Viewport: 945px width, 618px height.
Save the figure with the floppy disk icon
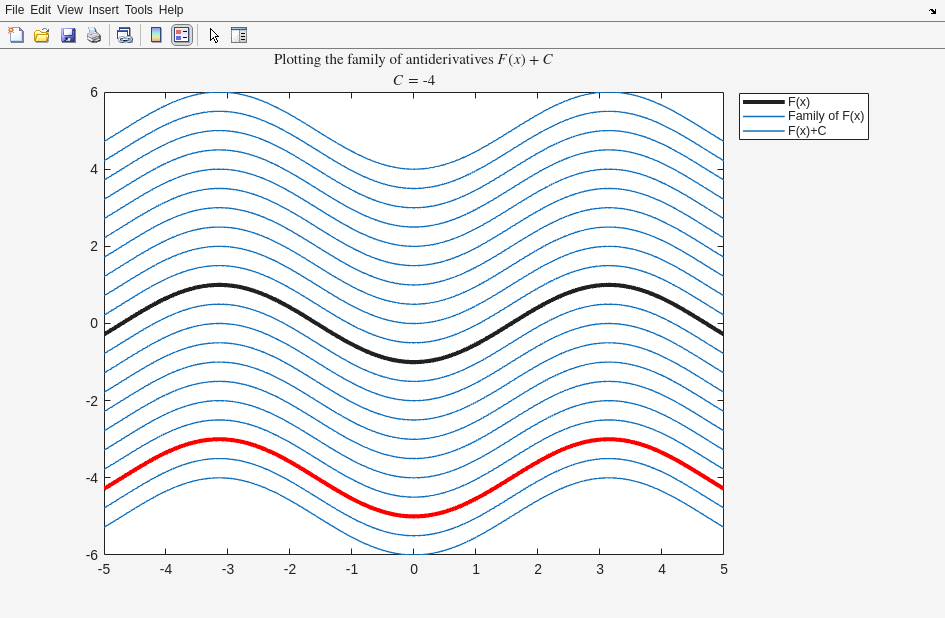coord(68,35)
